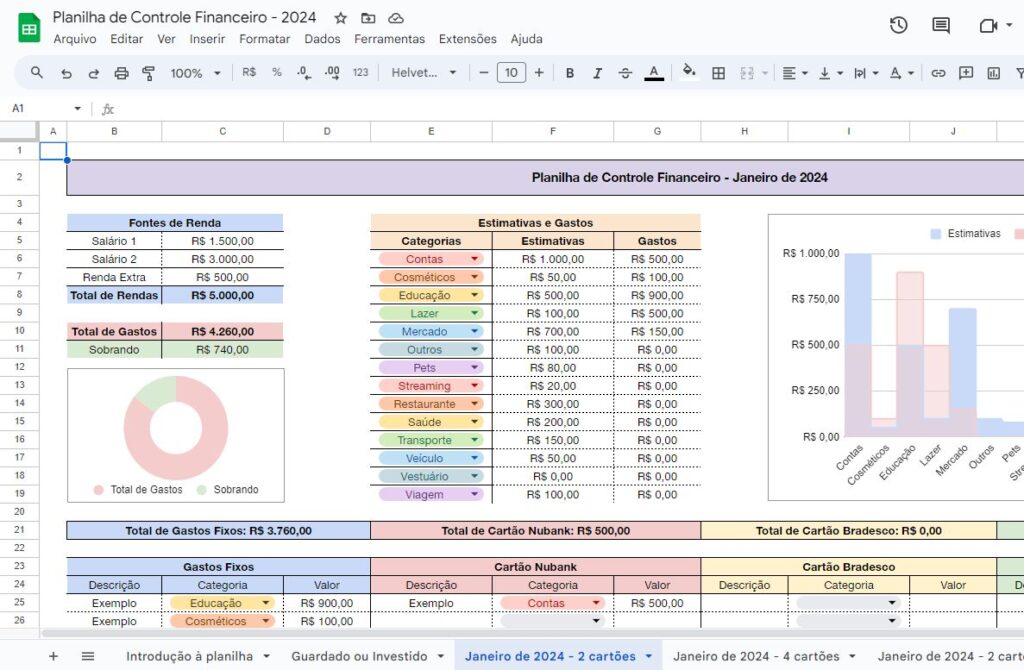Click the font size input field
The image size is (1024, 670).
pos(511,73)
